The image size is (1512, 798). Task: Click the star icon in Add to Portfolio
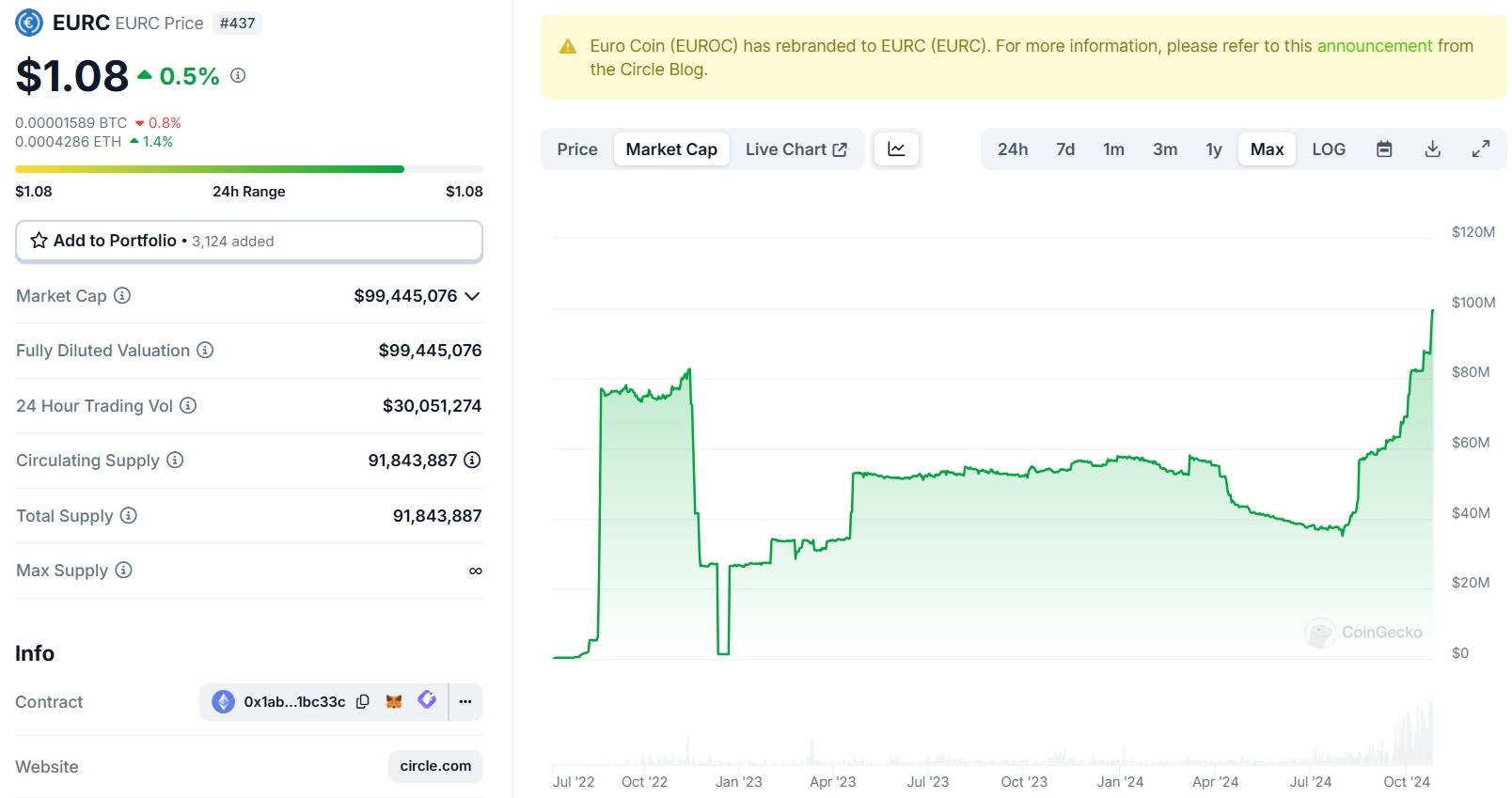[x=39, y=241]
